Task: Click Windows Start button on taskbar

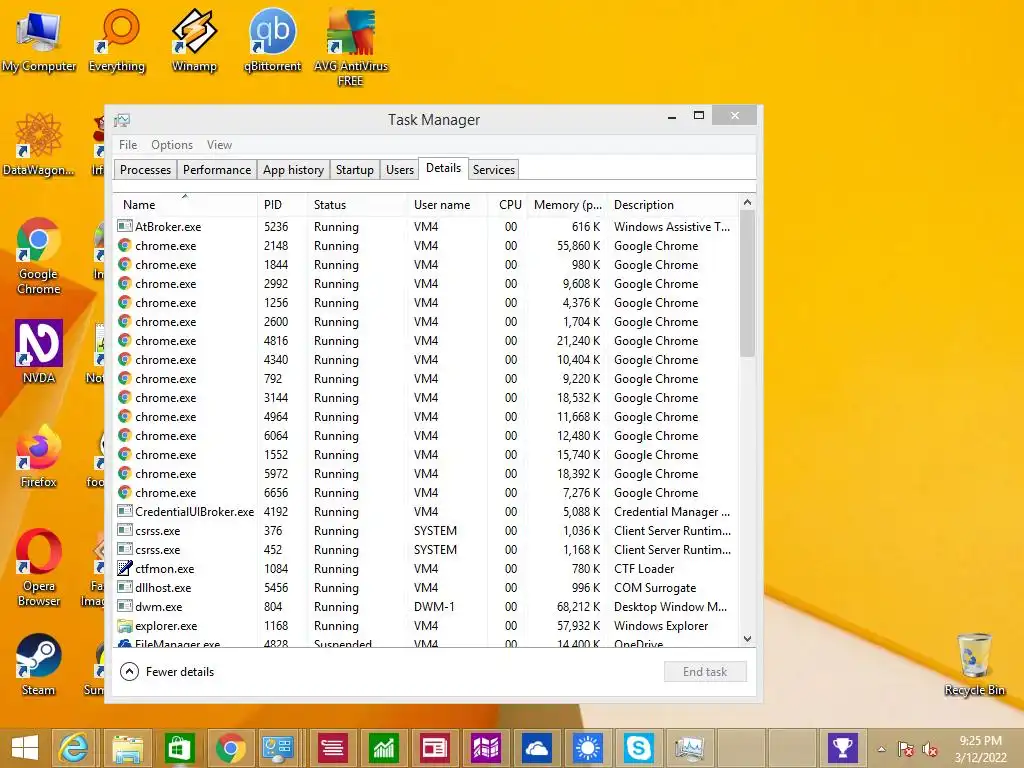Action: coord(25,748)
